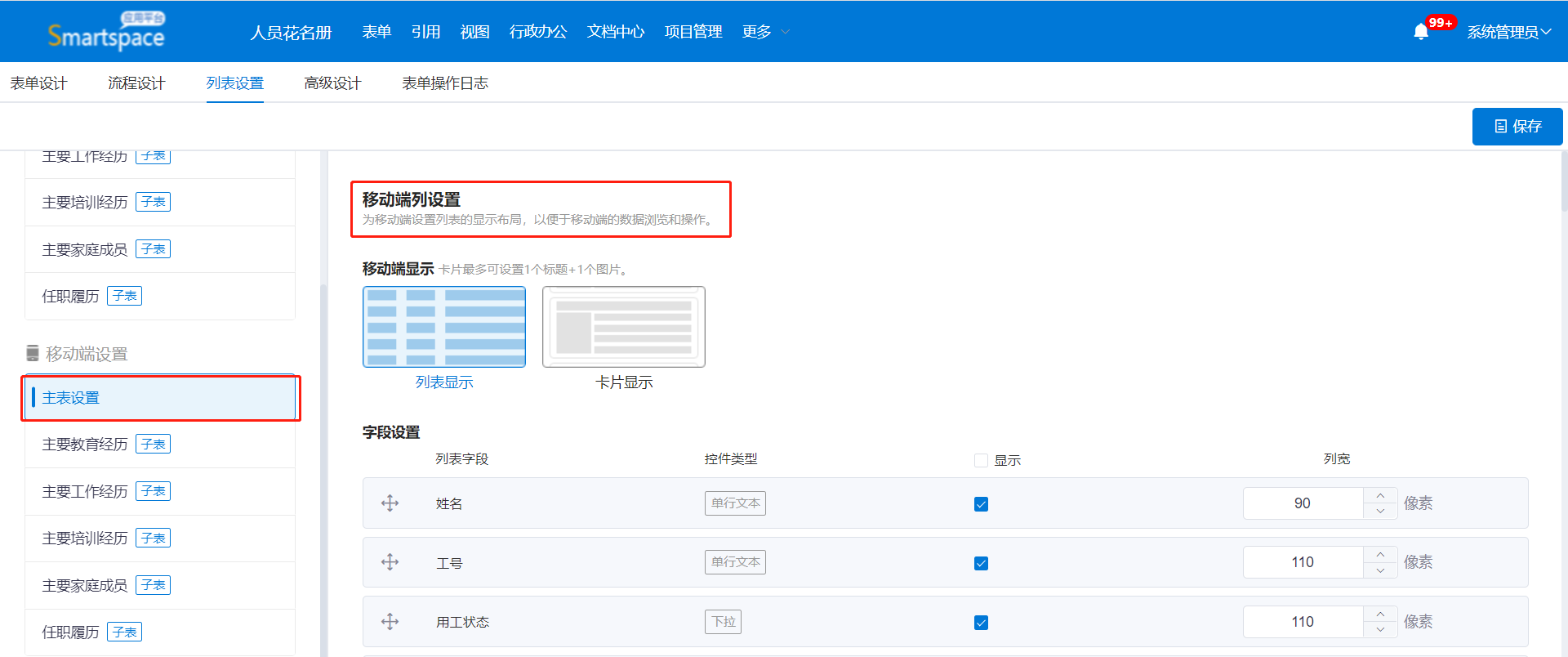Select the upper 主要家庭成员 subtable item

(x=160, y=249)
